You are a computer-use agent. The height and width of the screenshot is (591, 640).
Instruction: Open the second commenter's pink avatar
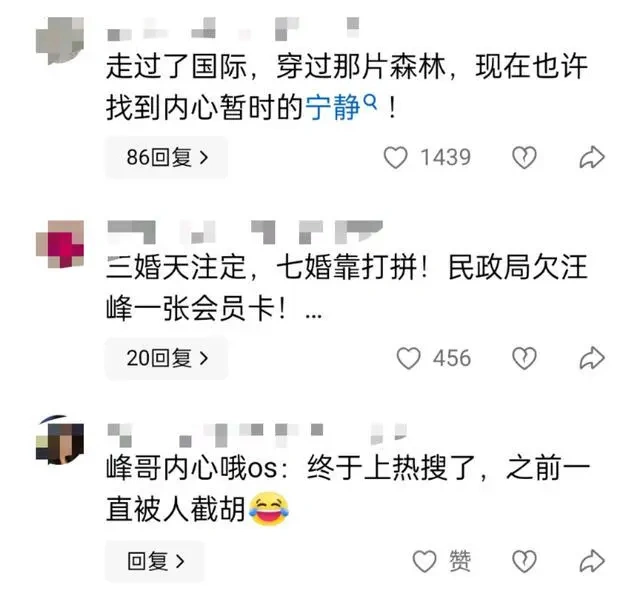tap(60, 244)
